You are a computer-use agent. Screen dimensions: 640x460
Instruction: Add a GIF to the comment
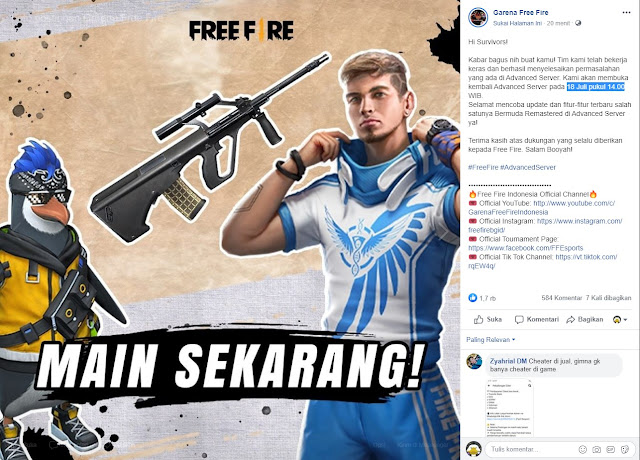[611, 449]
